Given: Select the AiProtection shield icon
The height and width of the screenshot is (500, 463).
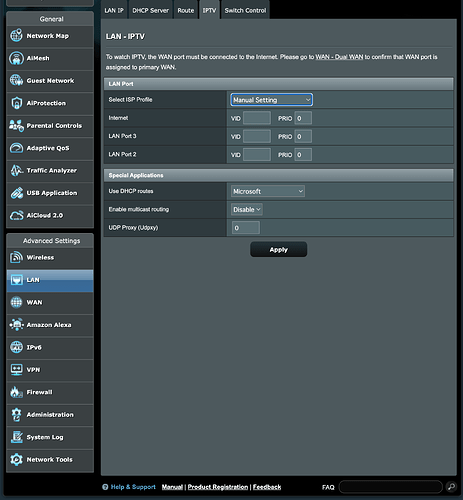Looking at the screenshot, I should (x=16, y=103).
